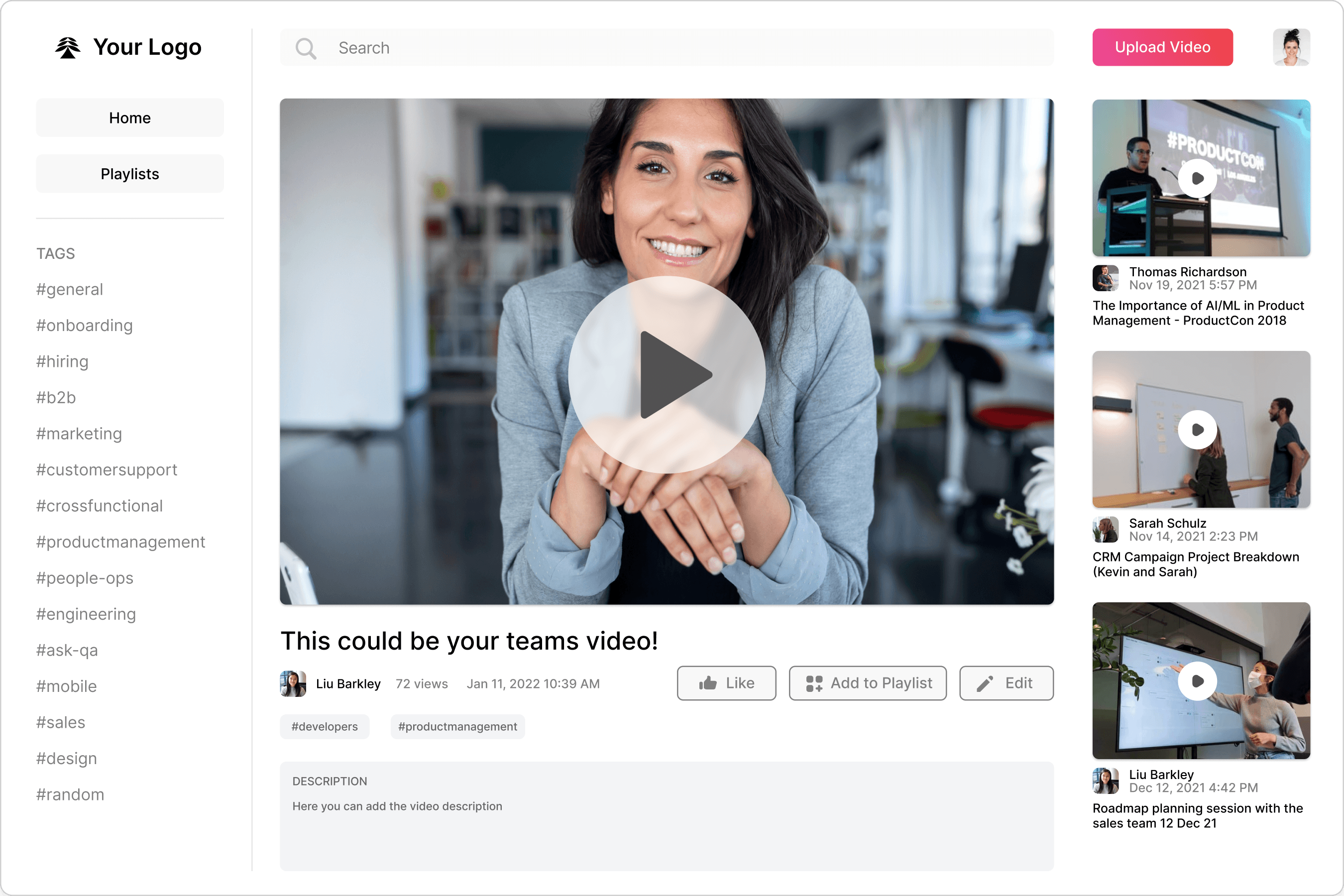Click Thomas Richardson's profile avatar

(1106, 278)
